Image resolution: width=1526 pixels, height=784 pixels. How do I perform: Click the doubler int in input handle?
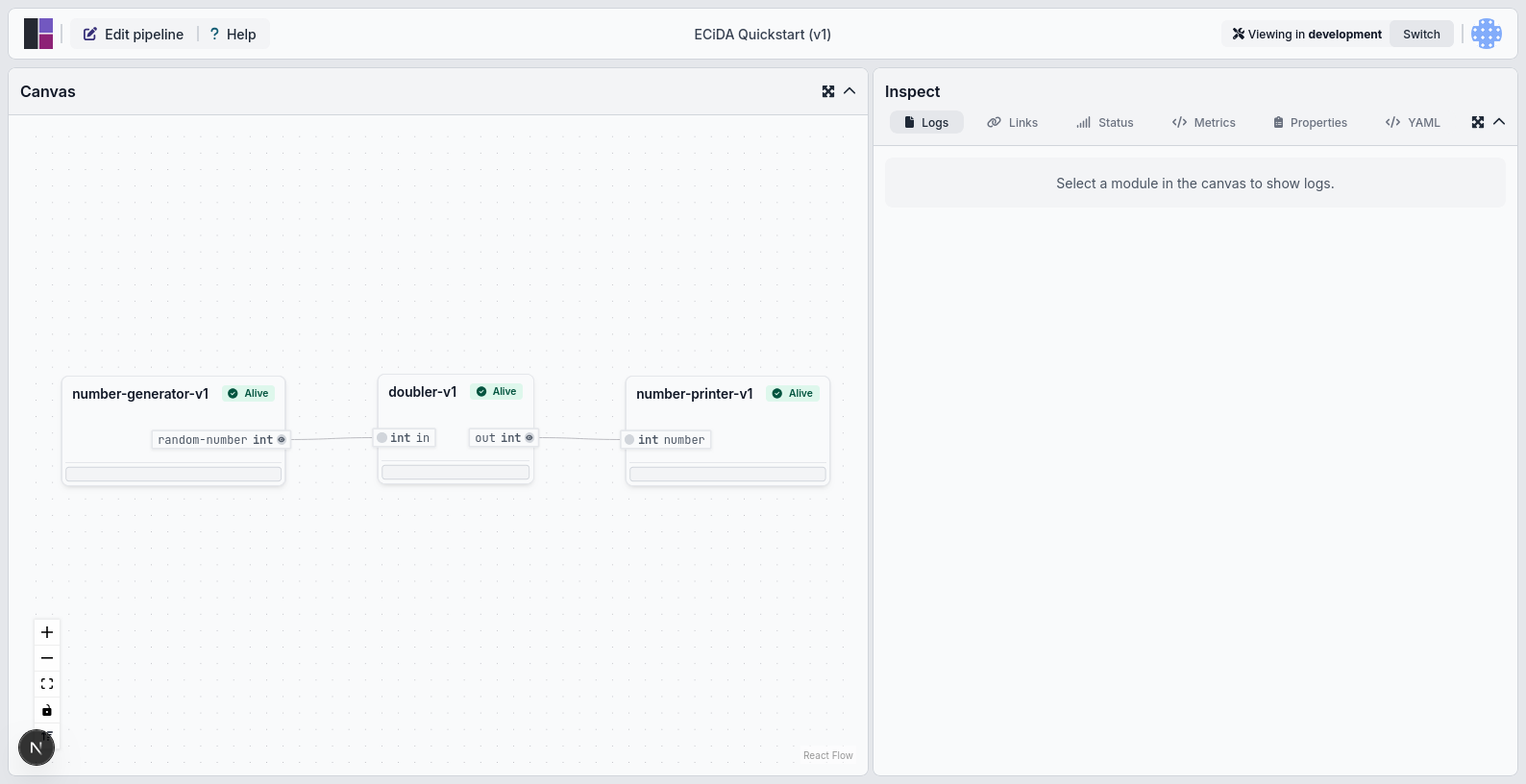(x=381, y=438)
